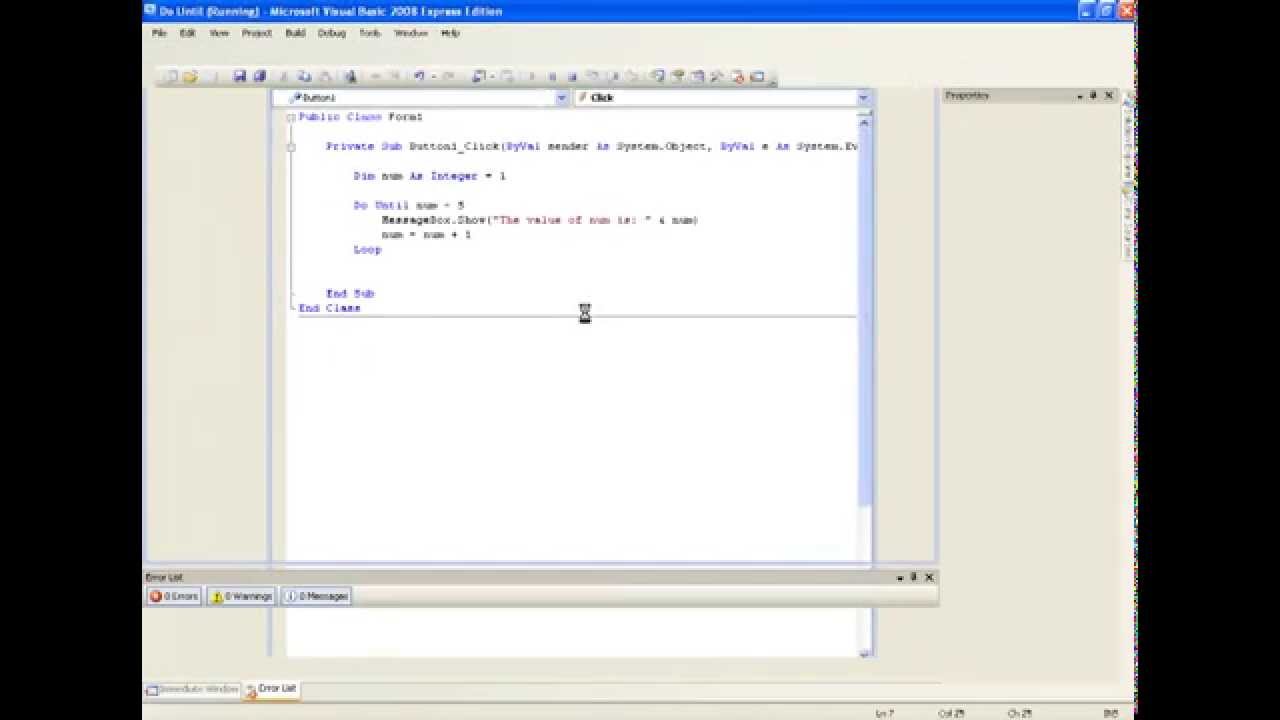
Task: Open Toolbox from the toolbar icon
Action: pyautogui.click(x=716, y=76)
